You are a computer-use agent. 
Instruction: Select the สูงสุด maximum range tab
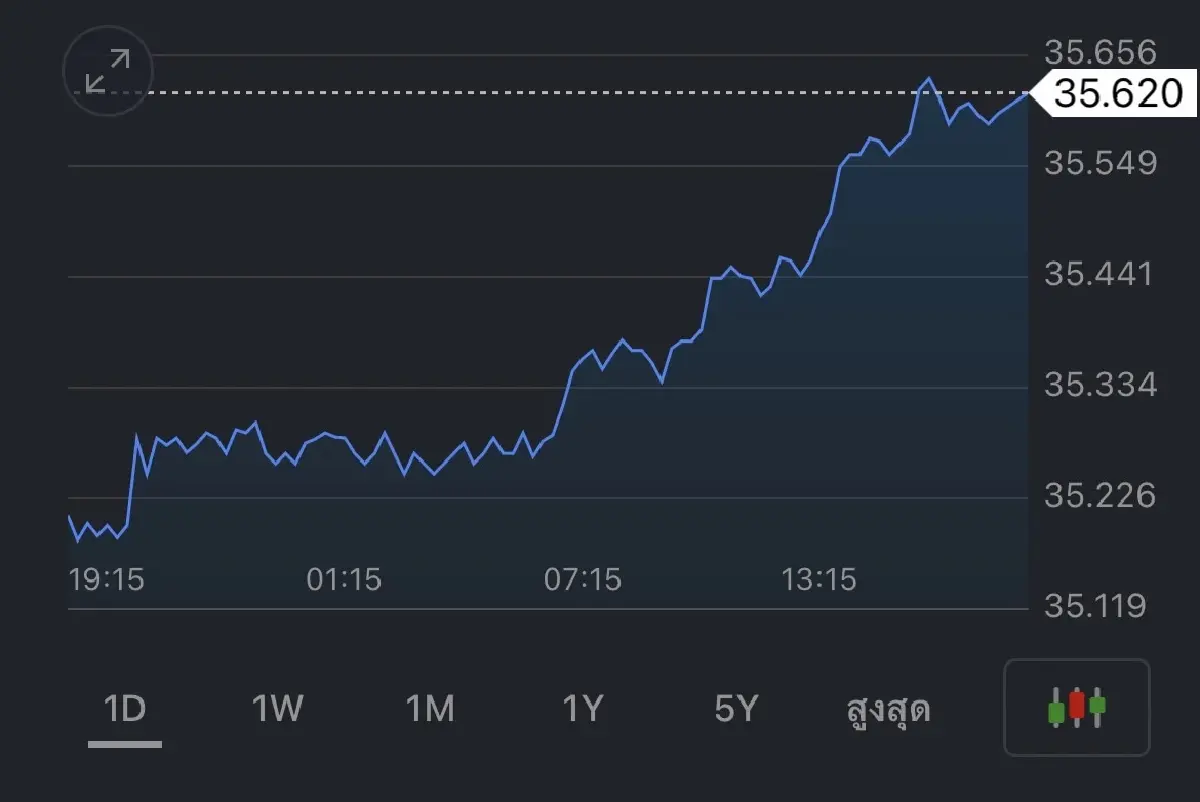[888, 710]
